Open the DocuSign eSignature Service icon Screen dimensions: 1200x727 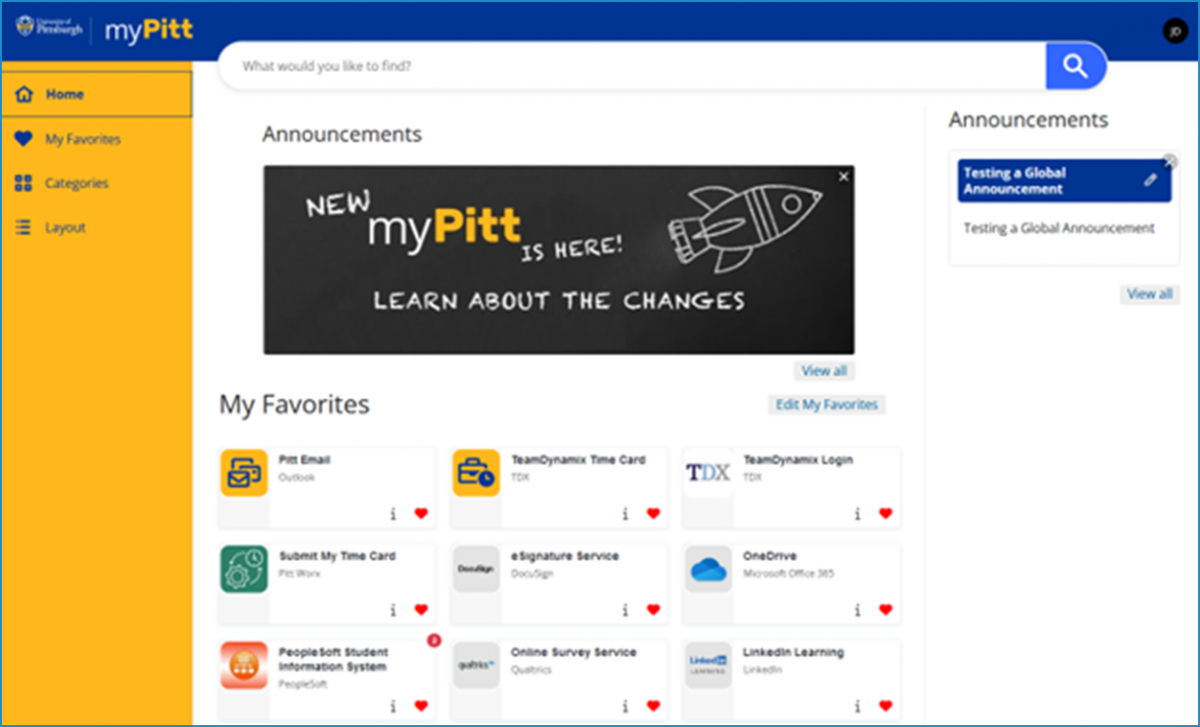pyautogui.click(x=476, y=569)
